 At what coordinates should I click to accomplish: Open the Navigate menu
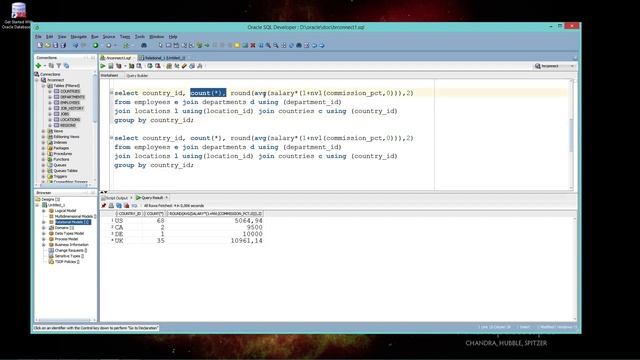[78, 37]
